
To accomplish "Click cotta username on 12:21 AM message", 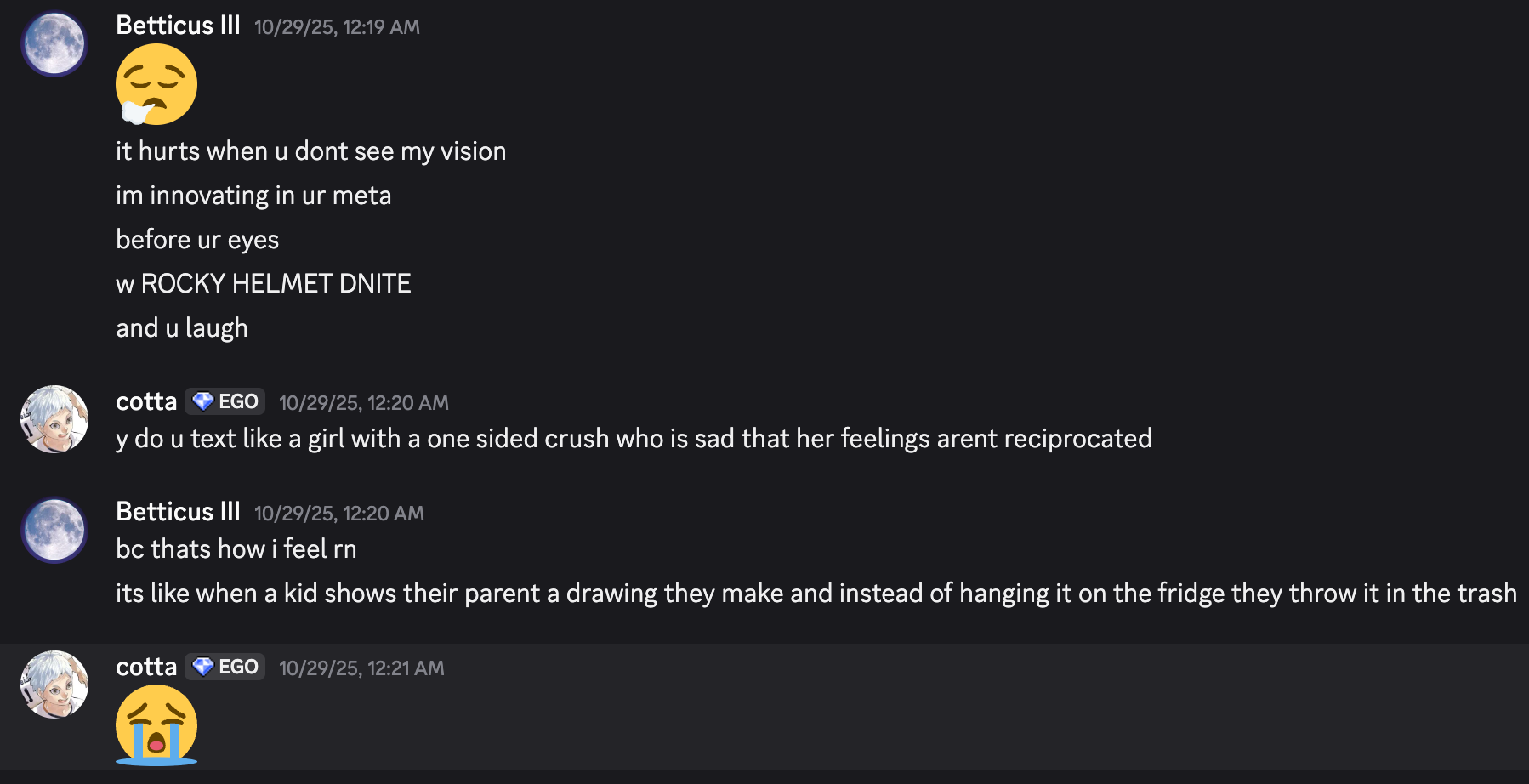I will tap(146, 667).
